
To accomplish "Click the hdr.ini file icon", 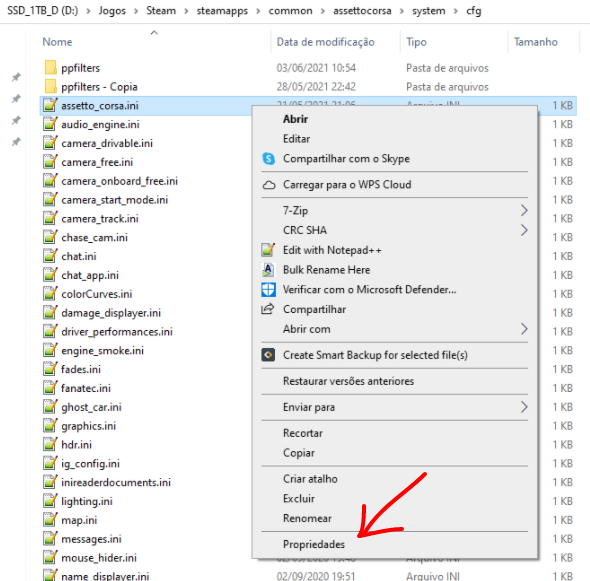I will pos(50,444).
